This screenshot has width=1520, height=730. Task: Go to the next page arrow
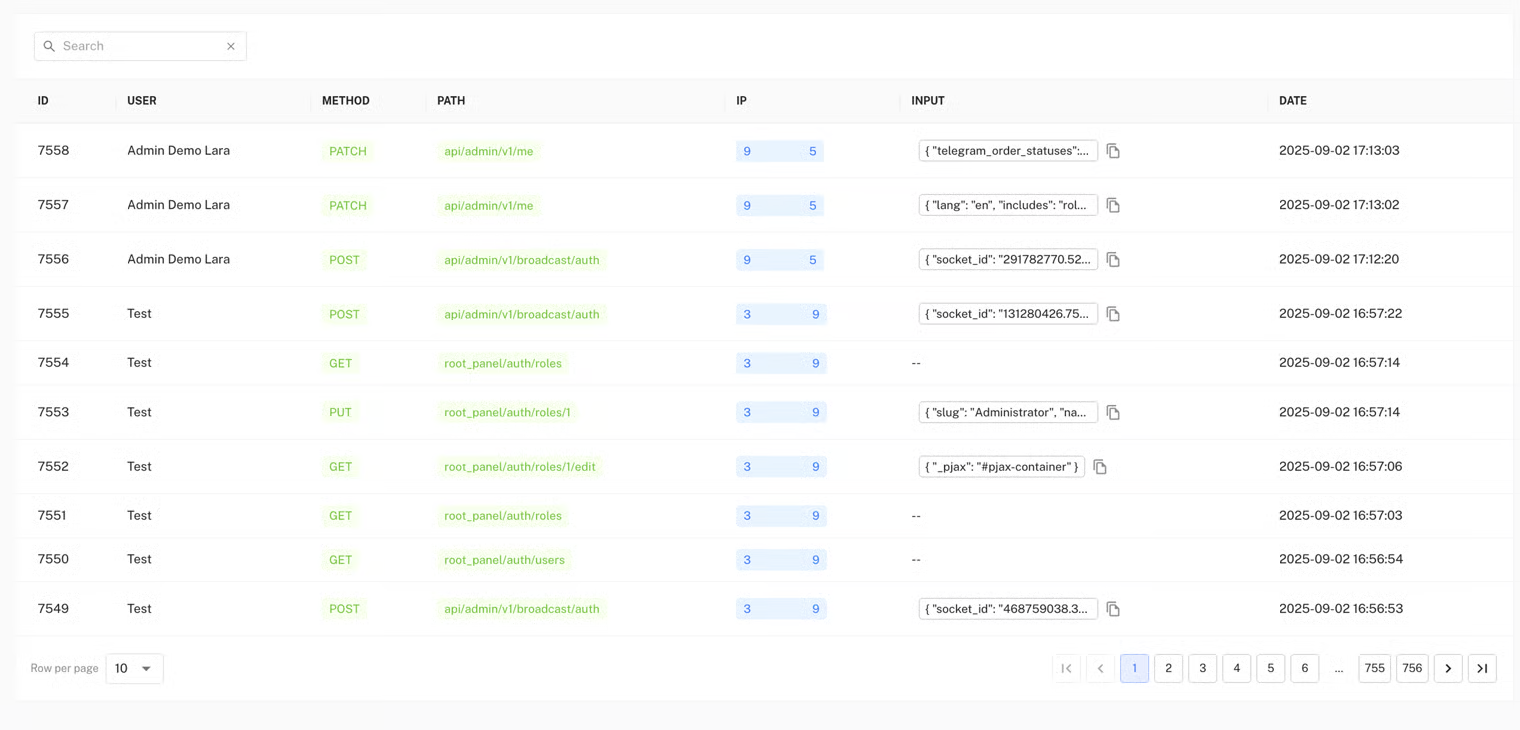click(1448, 668)
